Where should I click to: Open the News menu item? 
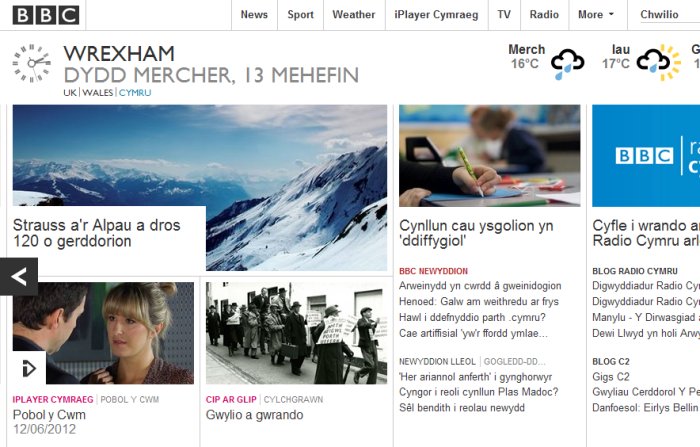[254, 15]
